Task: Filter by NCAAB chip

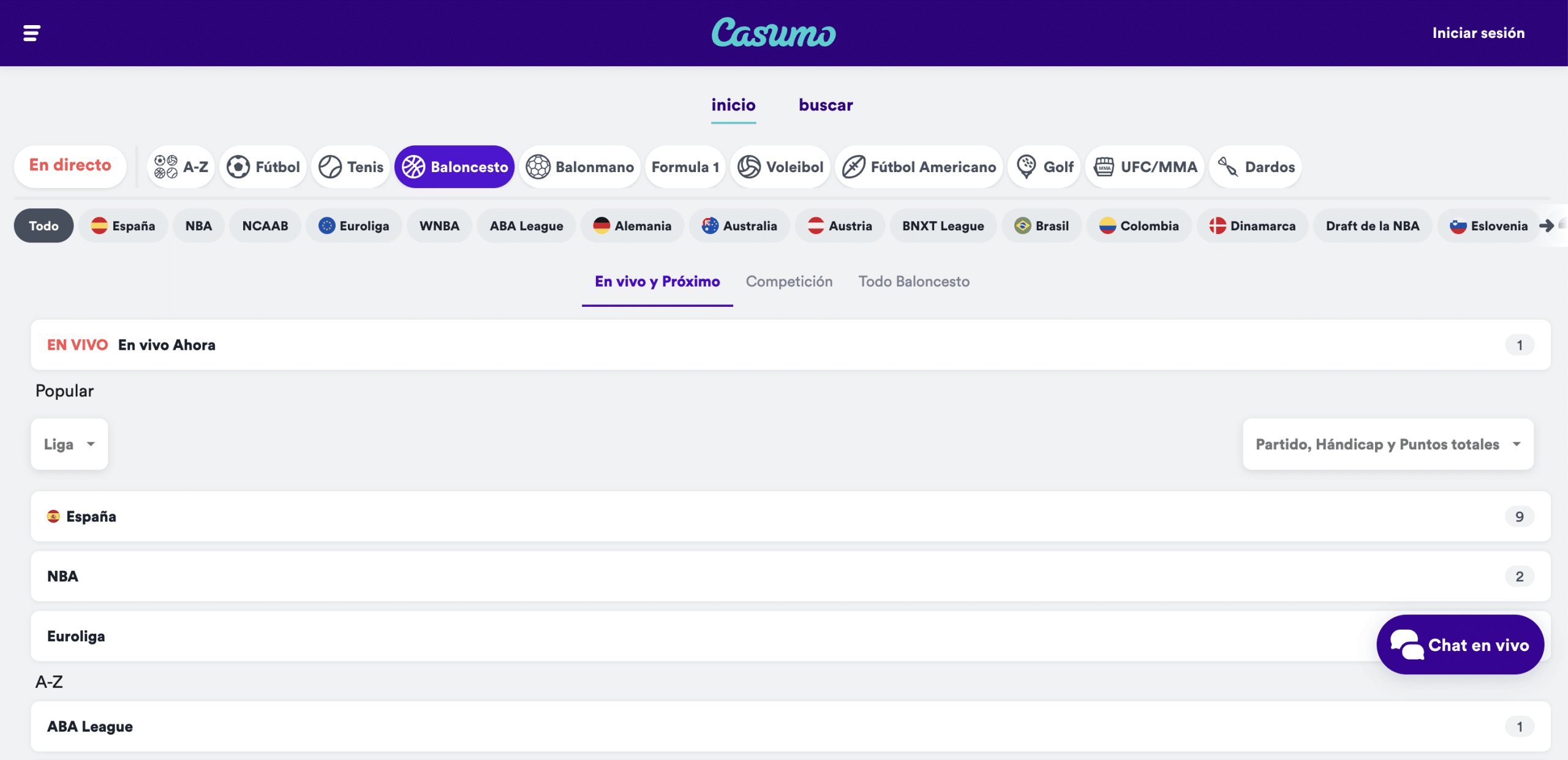Action: click(x=265, y=226)
